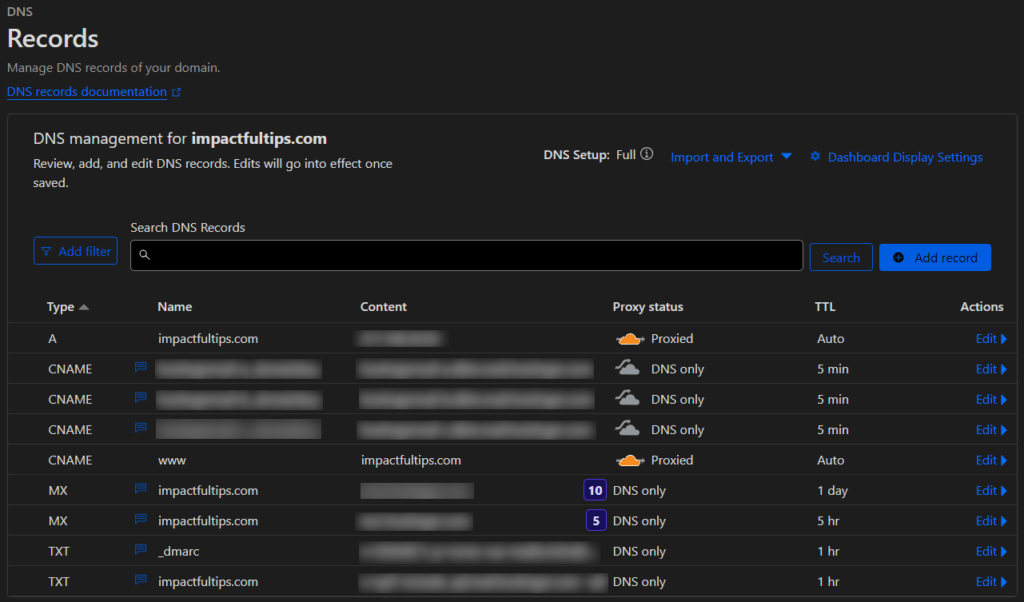The image size is (1024, 602).
Task: Click the MX priority badge showing 10
Action: coord(595,490)
